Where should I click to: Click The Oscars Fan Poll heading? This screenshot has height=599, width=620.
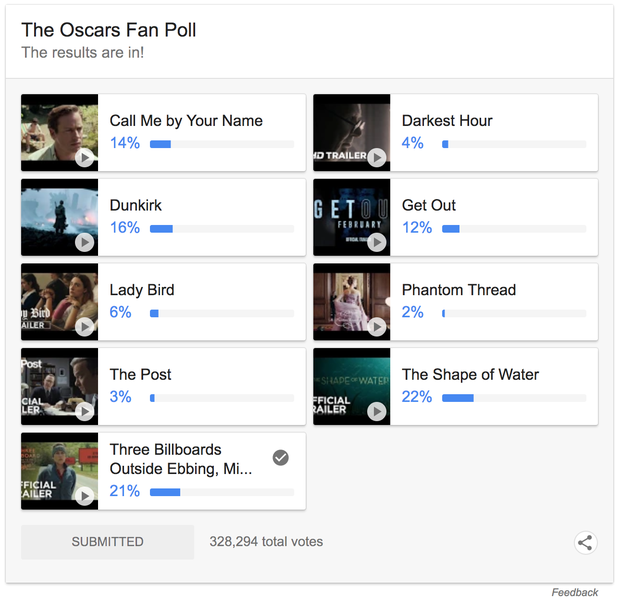109,30
